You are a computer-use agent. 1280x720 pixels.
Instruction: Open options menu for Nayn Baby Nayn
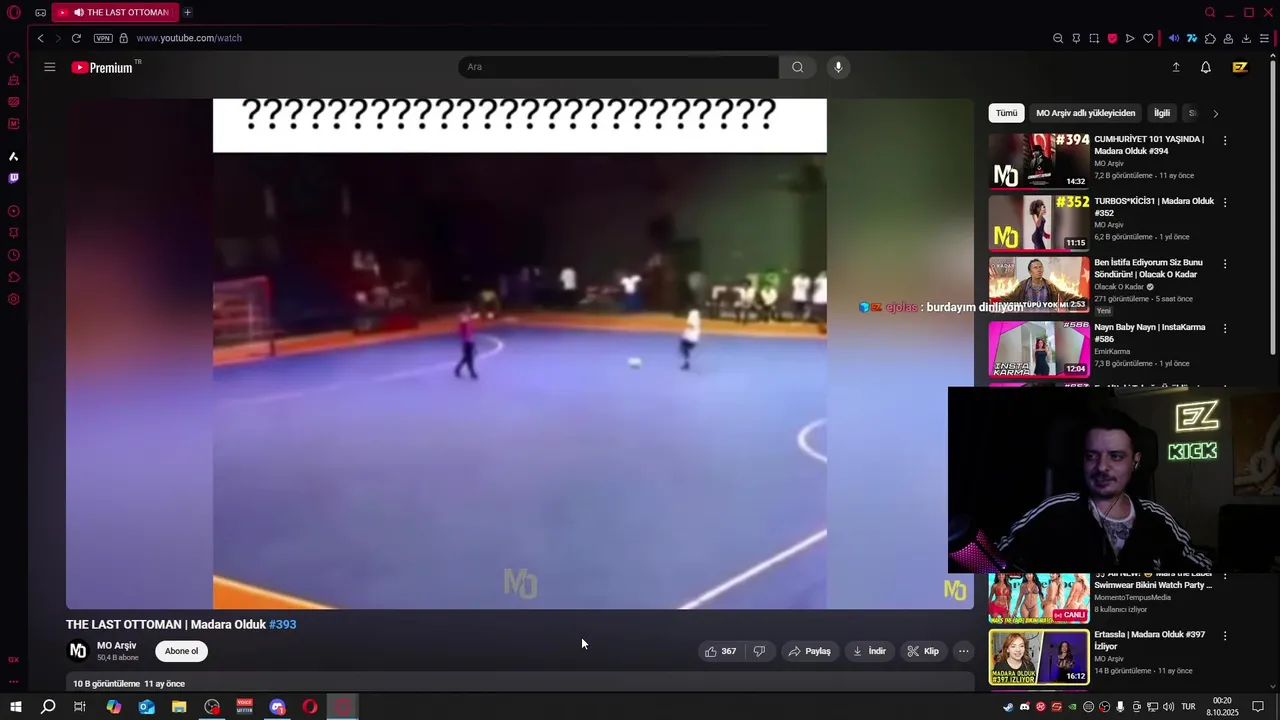[1225, 328]
